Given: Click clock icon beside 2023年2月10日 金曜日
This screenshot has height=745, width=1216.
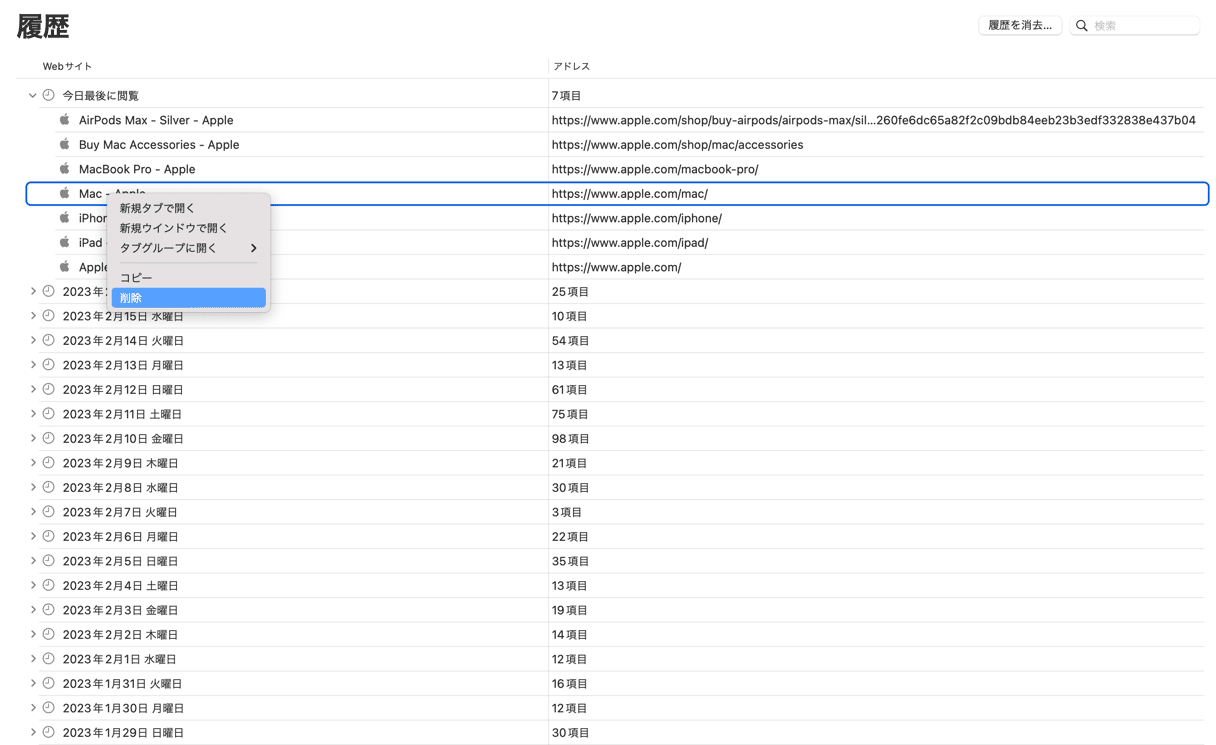Looking at the screenshot, I should 48,438.
